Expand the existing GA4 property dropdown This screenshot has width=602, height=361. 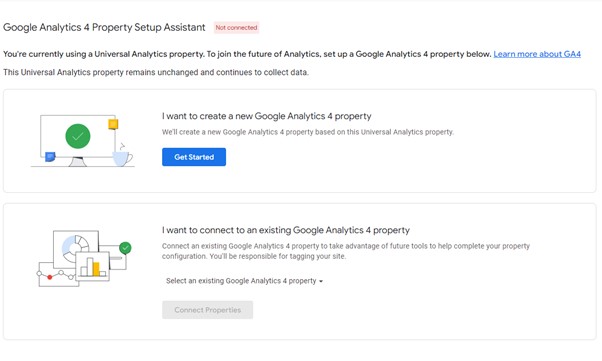click(244, 281)
